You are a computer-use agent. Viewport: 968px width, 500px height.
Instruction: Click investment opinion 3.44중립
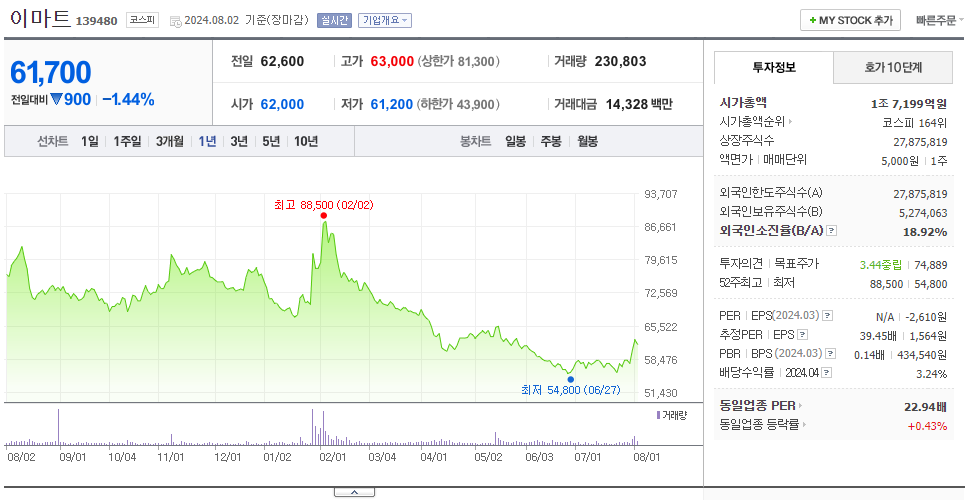pyautogui.click(x=880, y=265)
